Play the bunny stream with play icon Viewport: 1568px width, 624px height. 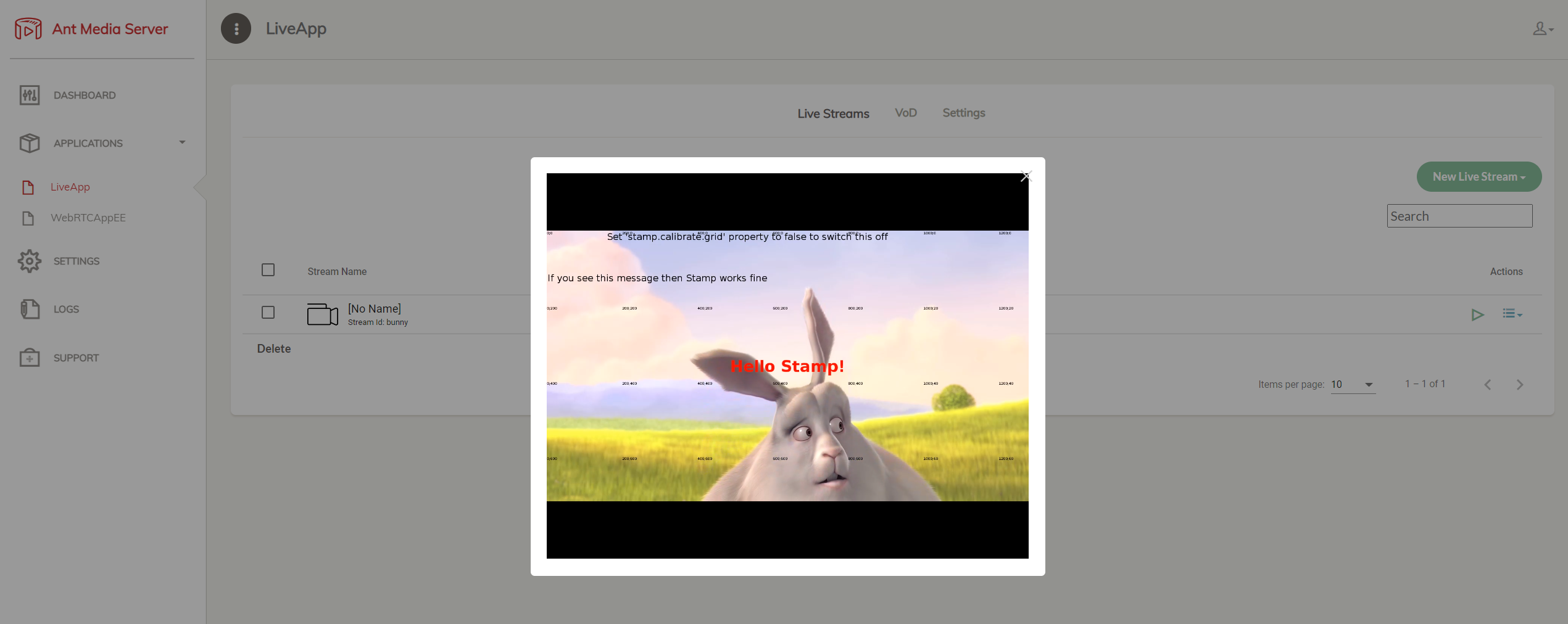click(x=1477, y=315)
